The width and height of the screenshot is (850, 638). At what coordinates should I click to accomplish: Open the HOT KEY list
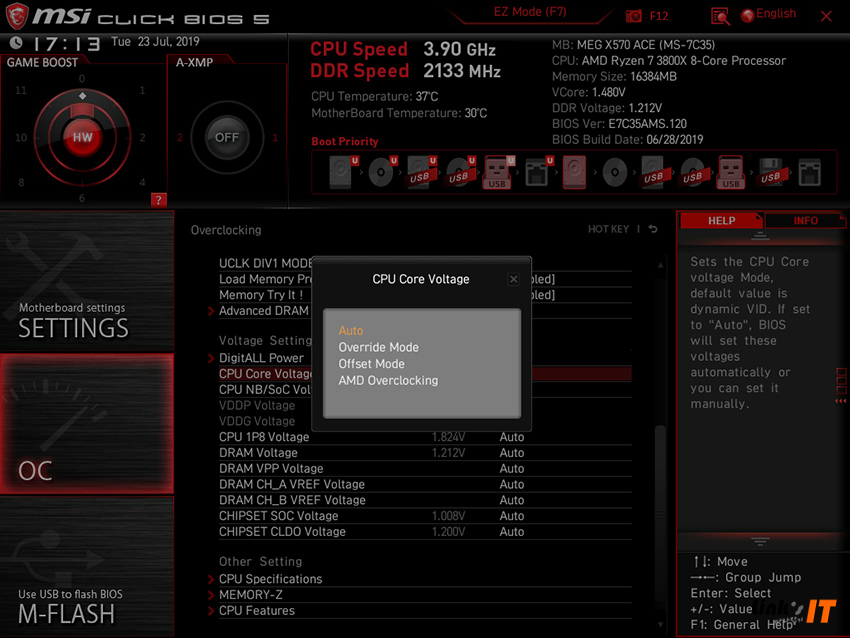pos(608,229)
